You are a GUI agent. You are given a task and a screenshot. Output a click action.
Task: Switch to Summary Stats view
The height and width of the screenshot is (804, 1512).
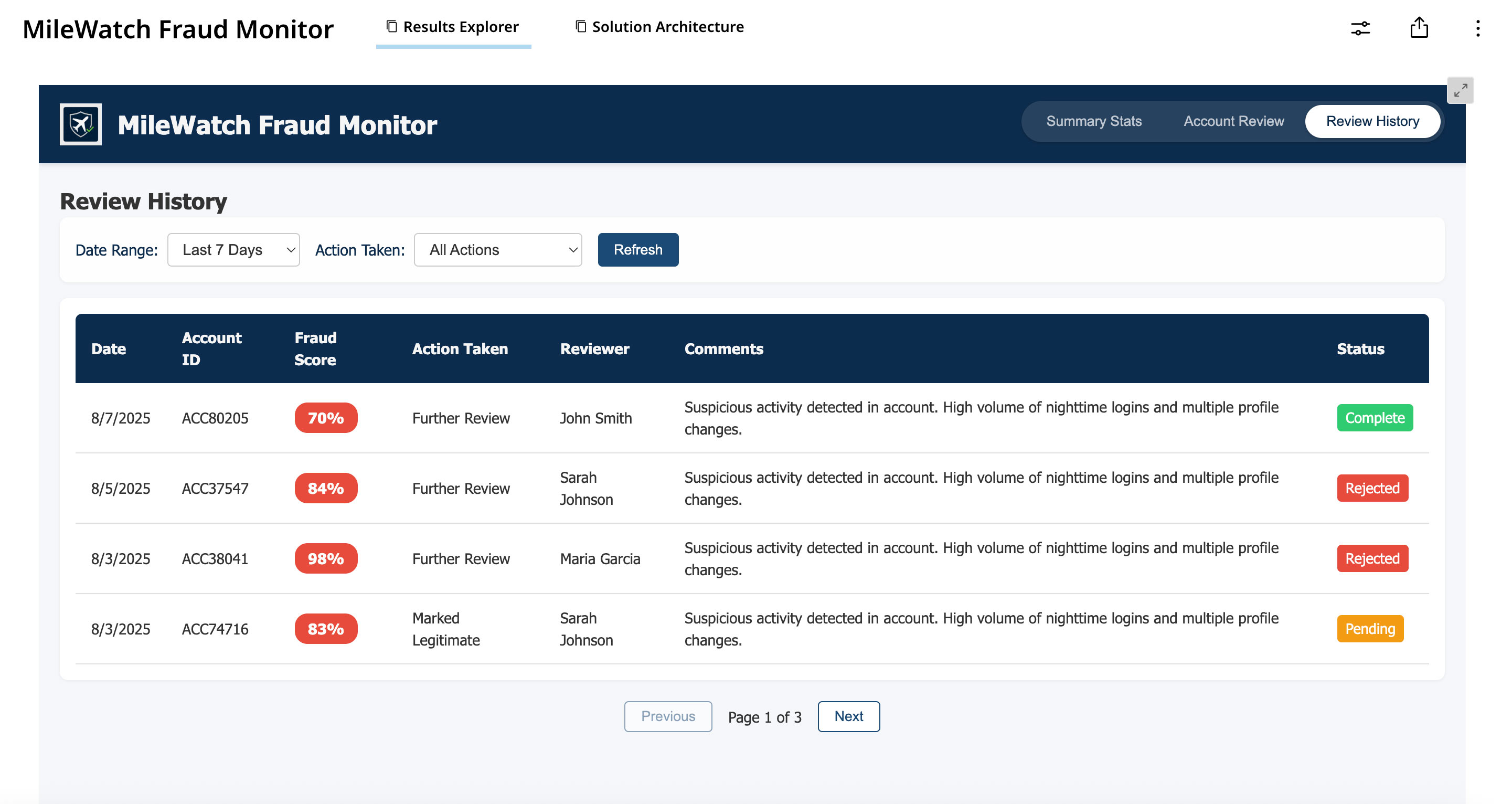tap(1093, 121)
